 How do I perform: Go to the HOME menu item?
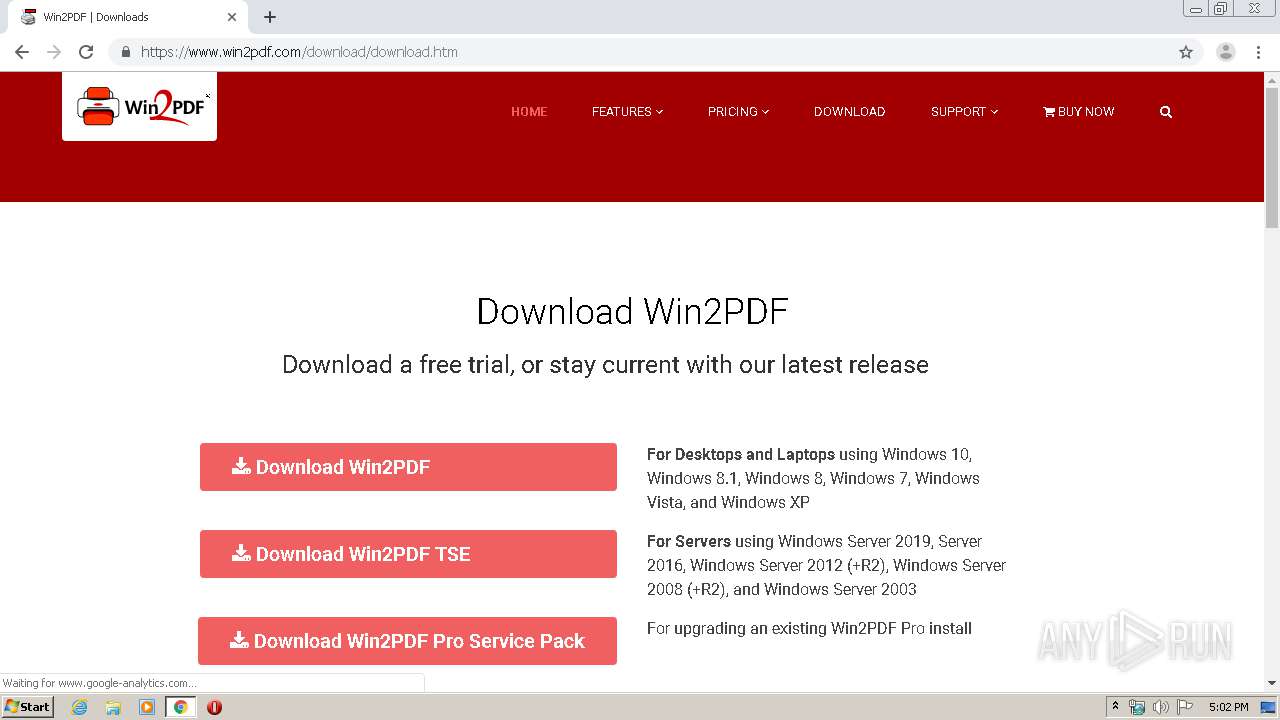click(x=529, y=112)
